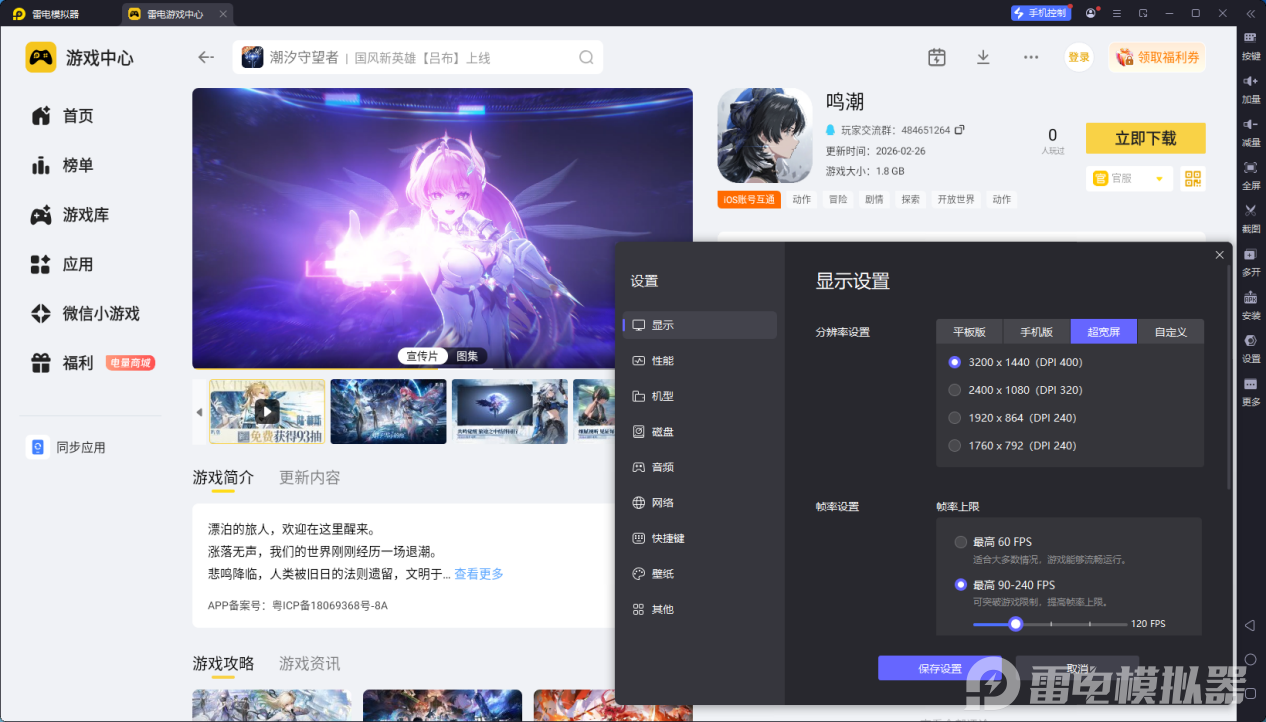Show the QR code for download
This screenshot has width=1266, height=722.
1192,178
